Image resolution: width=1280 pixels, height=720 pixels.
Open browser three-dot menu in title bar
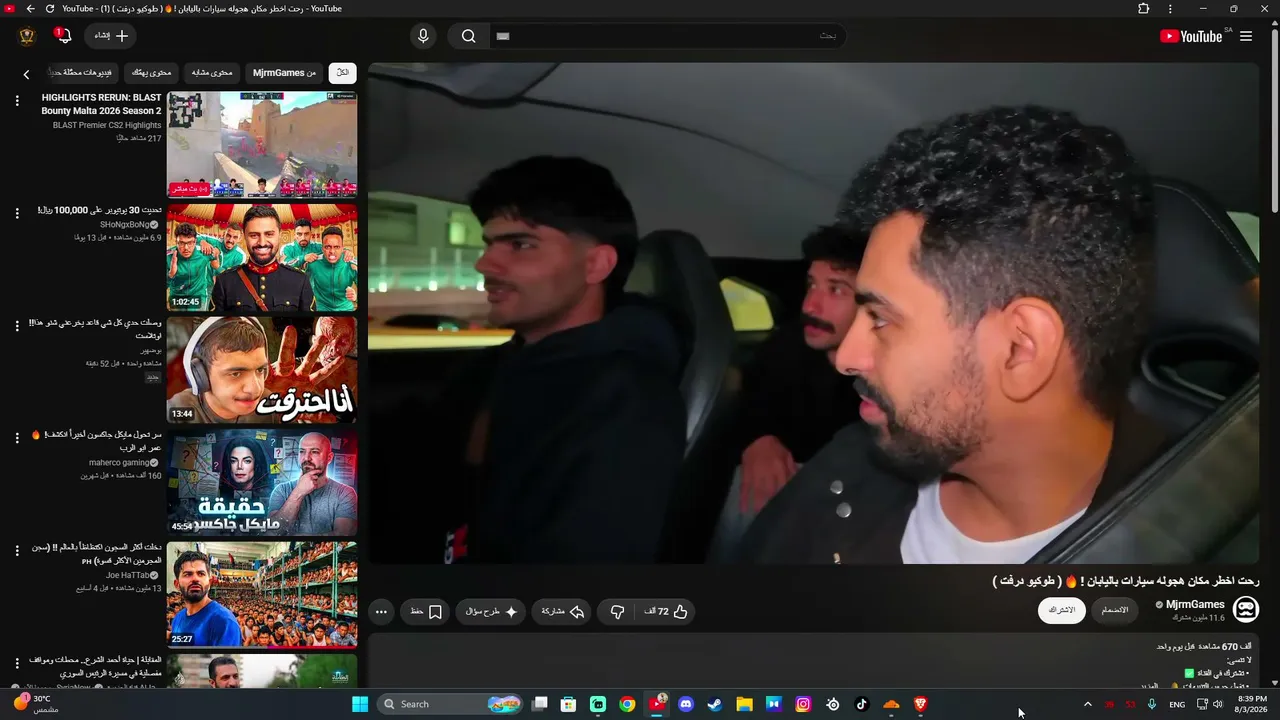click(x=1170, y=9)
